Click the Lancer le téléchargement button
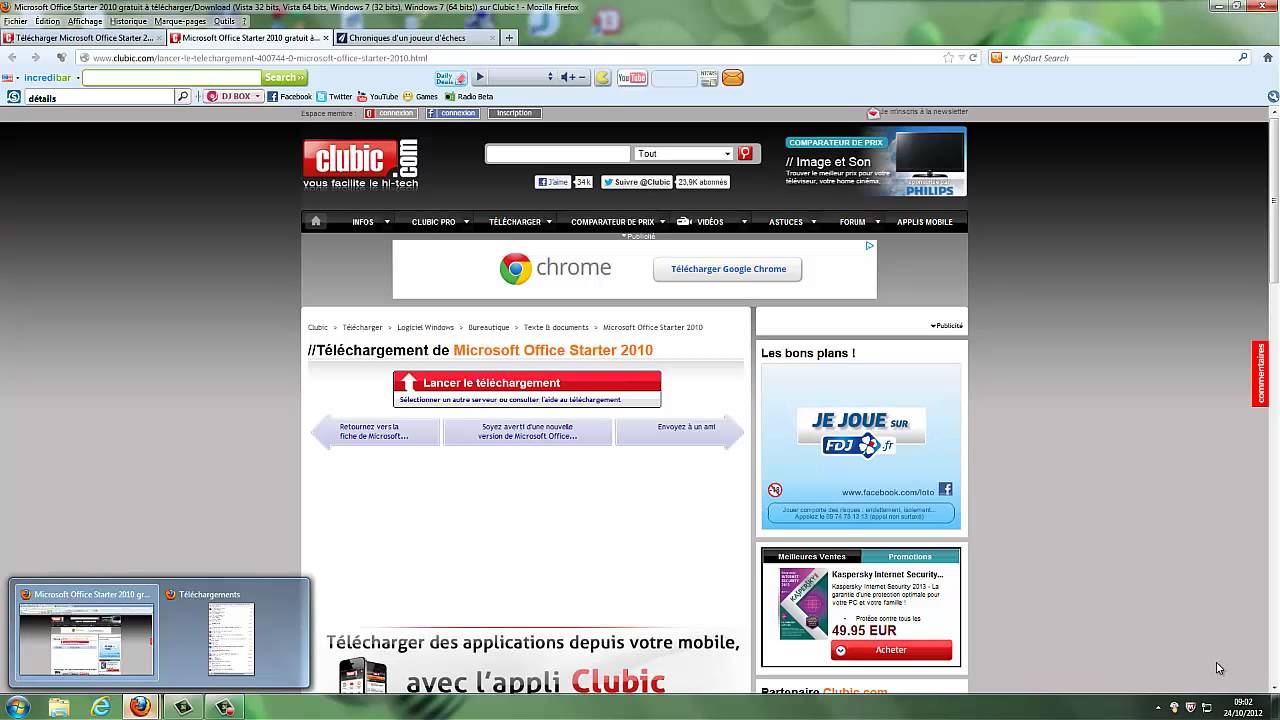 point(527,382)
